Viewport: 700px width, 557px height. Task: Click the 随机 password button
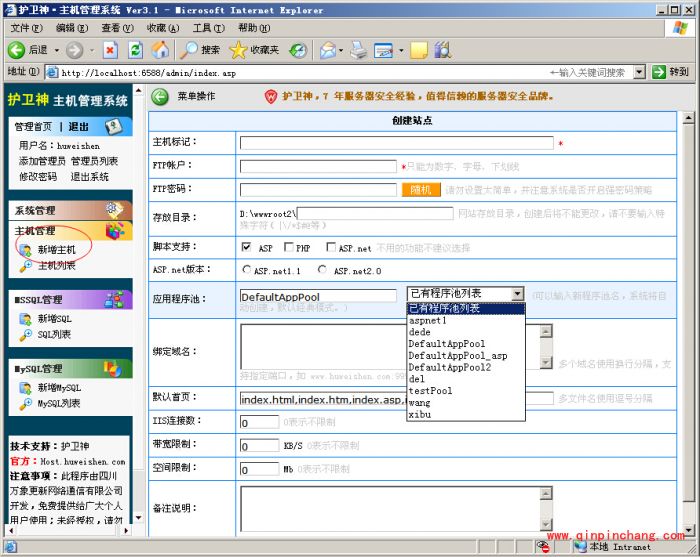421,190
